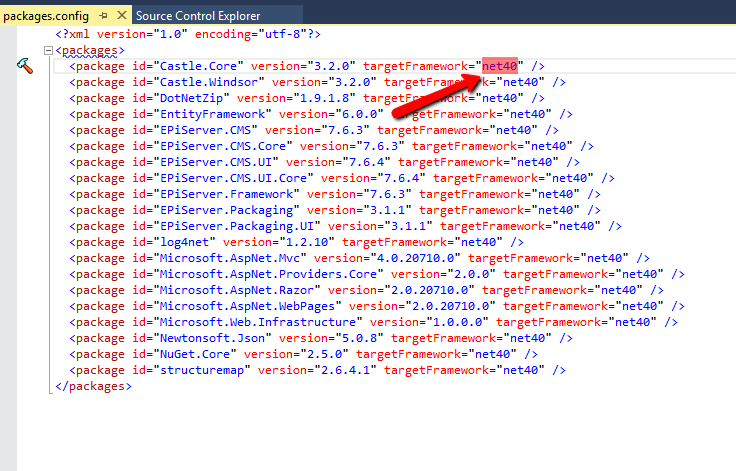736x471 pixels.
Task: Click the Microsoft.AspNet.Mvc package id
Action: pos(230,258)
